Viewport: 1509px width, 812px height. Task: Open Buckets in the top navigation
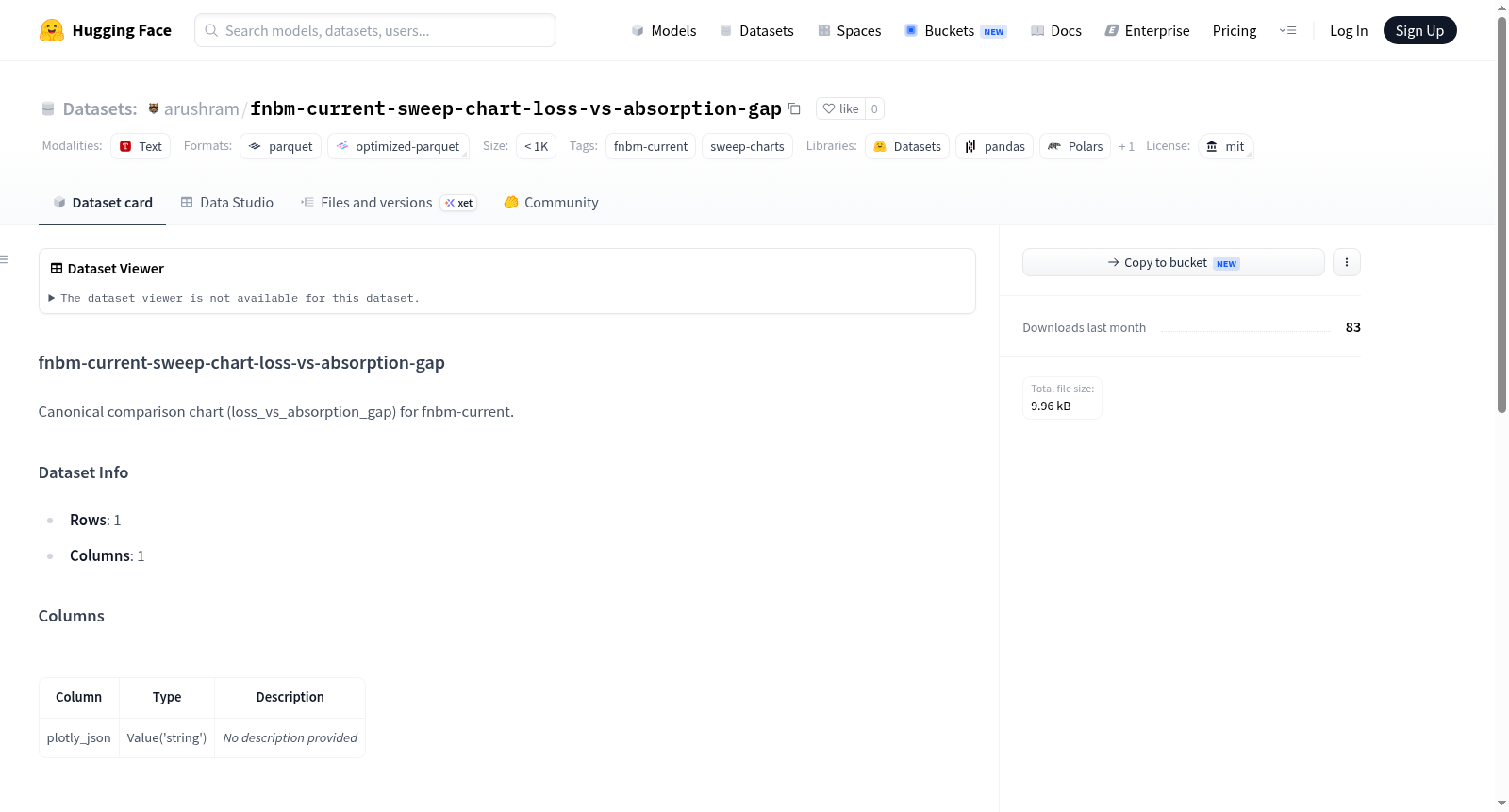pyautogui.click(x=955, y=30)
